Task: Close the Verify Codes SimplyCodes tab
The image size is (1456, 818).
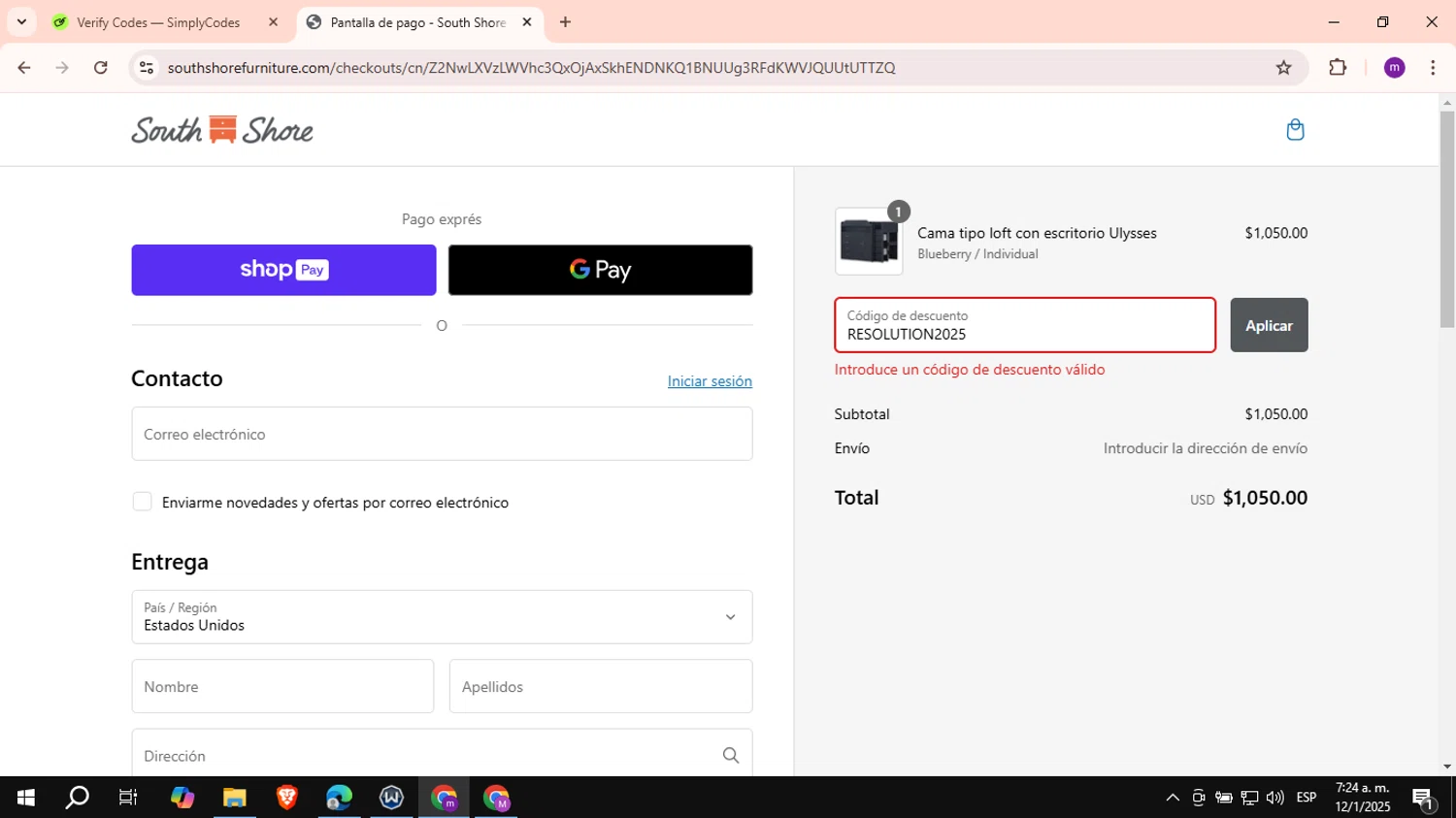Action: point(273,22)
